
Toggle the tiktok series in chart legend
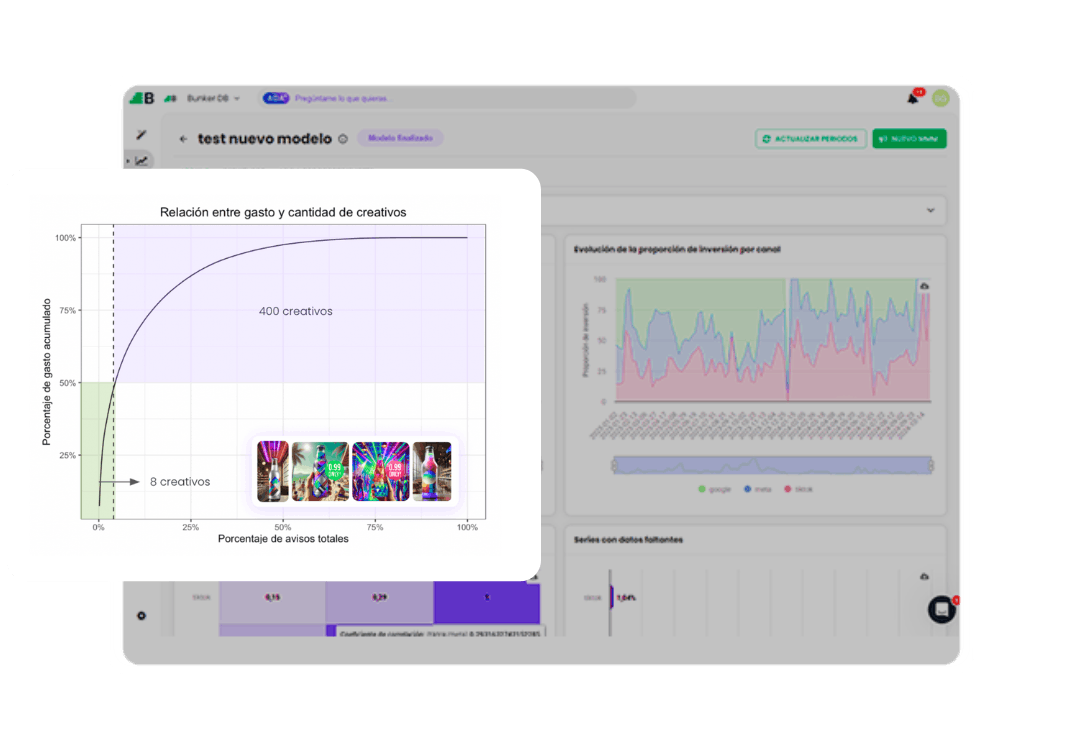click(798, 489)
